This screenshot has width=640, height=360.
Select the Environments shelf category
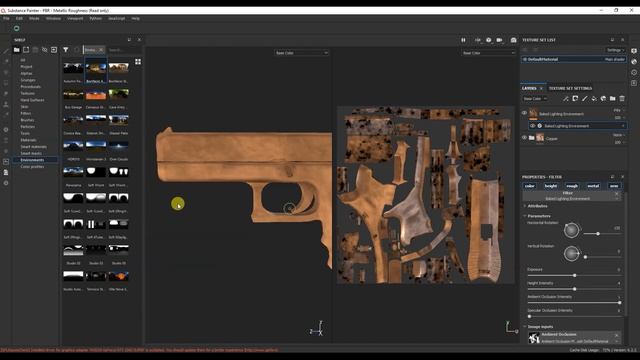32,160
